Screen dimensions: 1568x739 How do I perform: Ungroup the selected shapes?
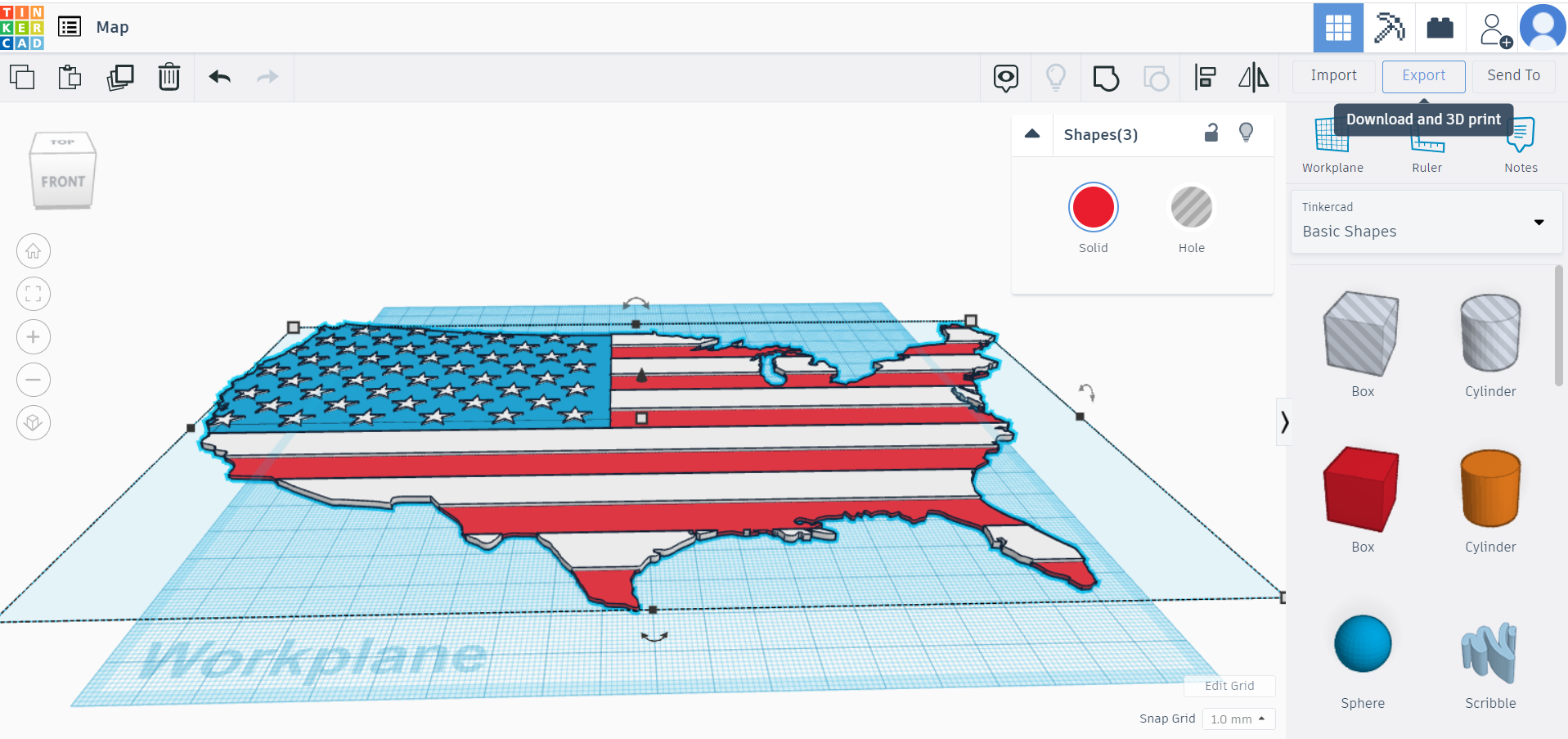pyautogui.click(x=1156, y=78)
